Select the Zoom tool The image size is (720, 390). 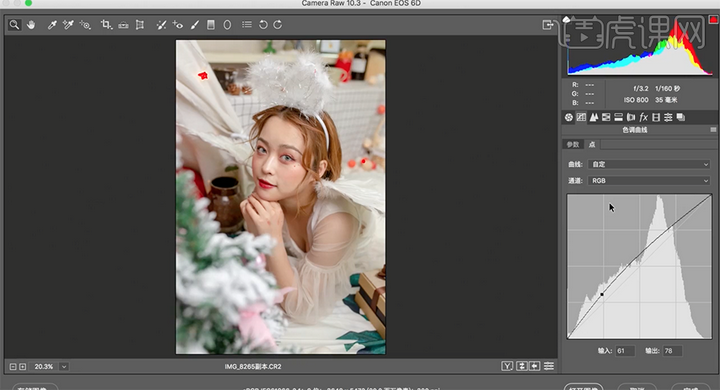tap(14, 25)
